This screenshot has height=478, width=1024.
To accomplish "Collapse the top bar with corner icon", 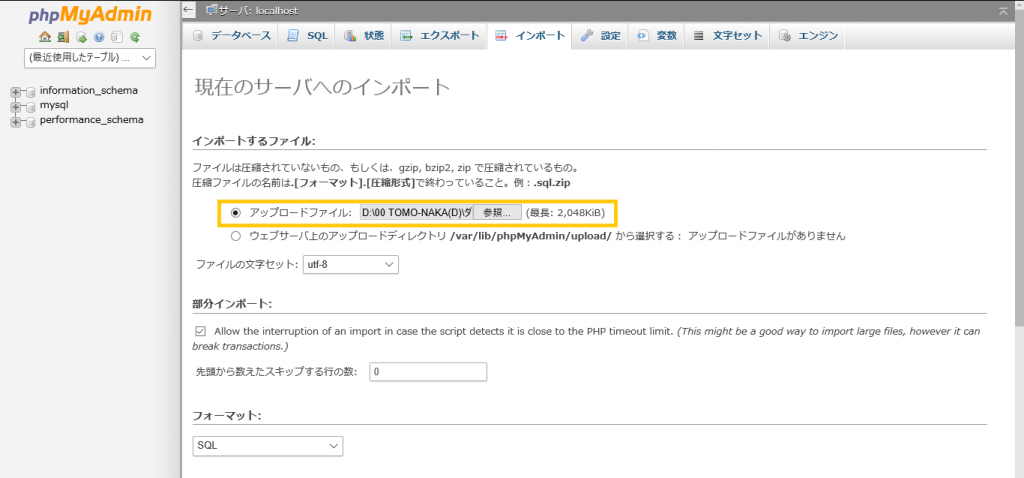I will pos(1003,10).
